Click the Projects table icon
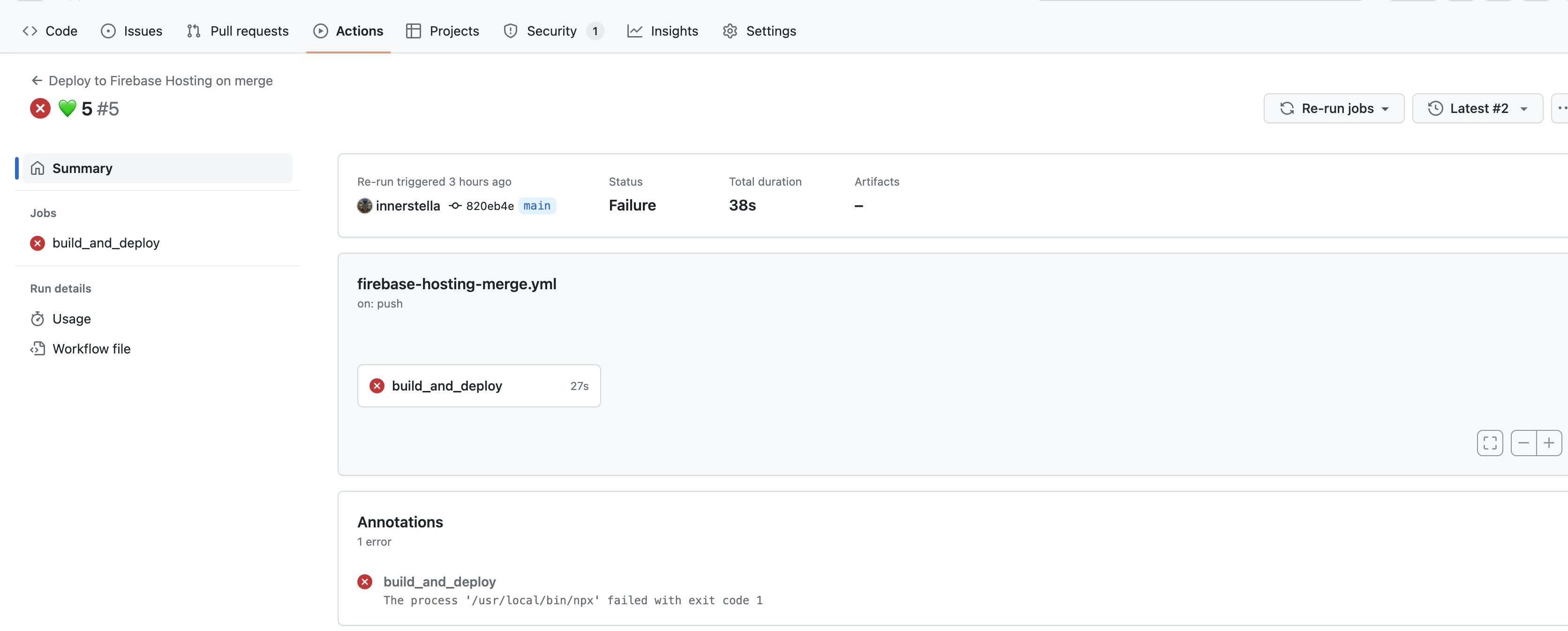This screenshot has width=1568, height=631. (413, 31)
